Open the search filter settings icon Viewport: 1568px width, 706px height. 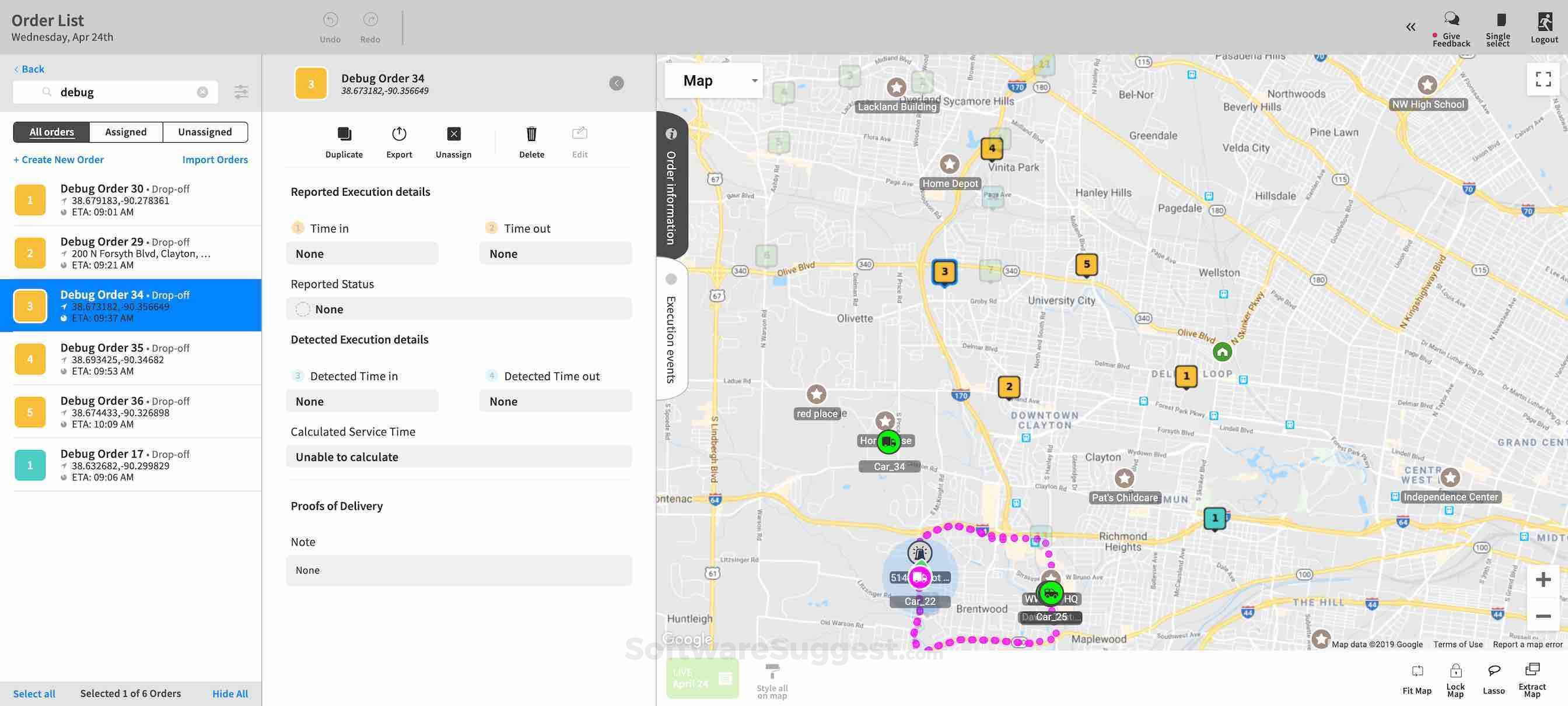coord(241,92)
